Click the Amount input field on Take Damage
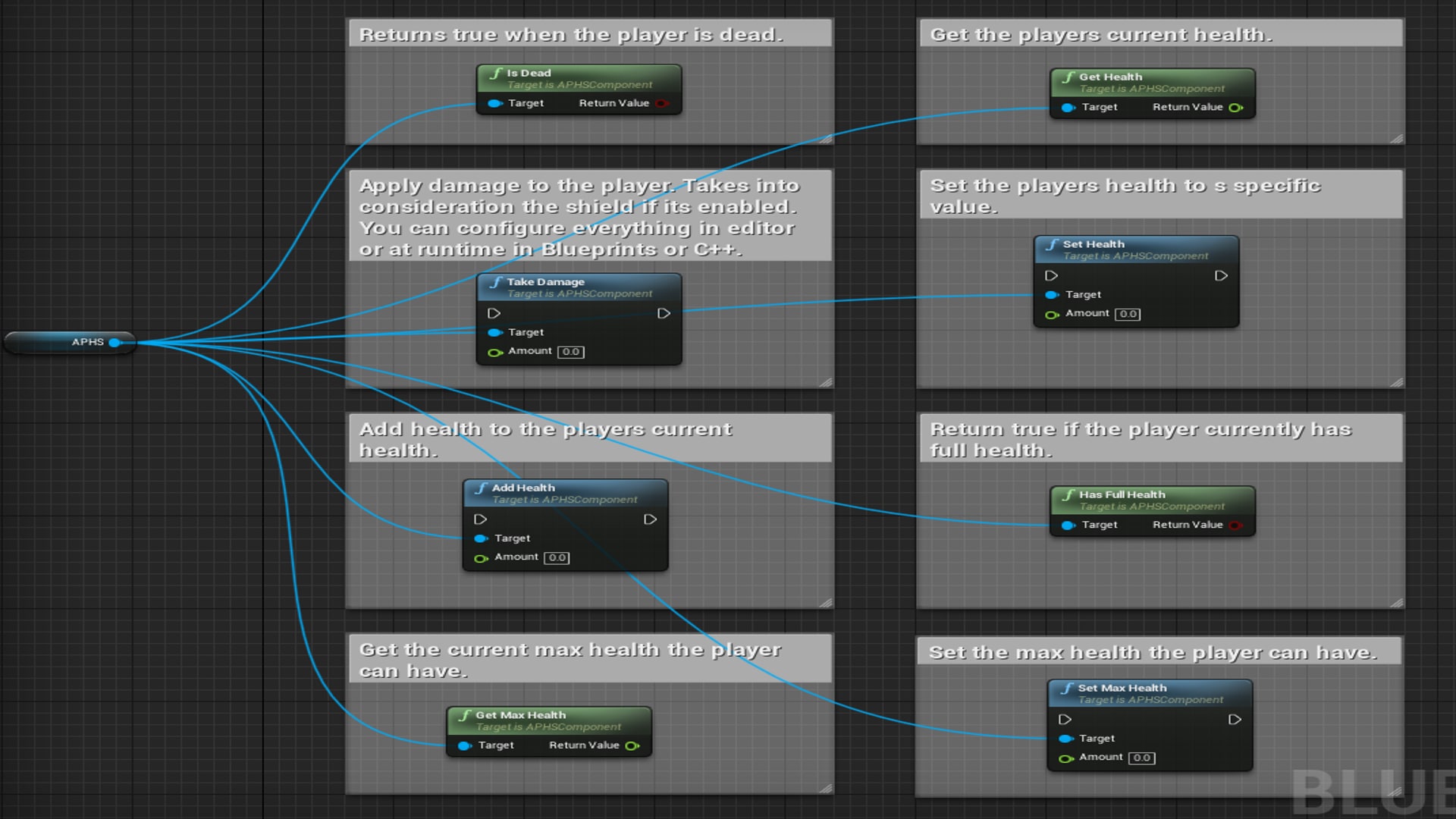Screen dimensions: 1456x819 click(x=570, y=351)
